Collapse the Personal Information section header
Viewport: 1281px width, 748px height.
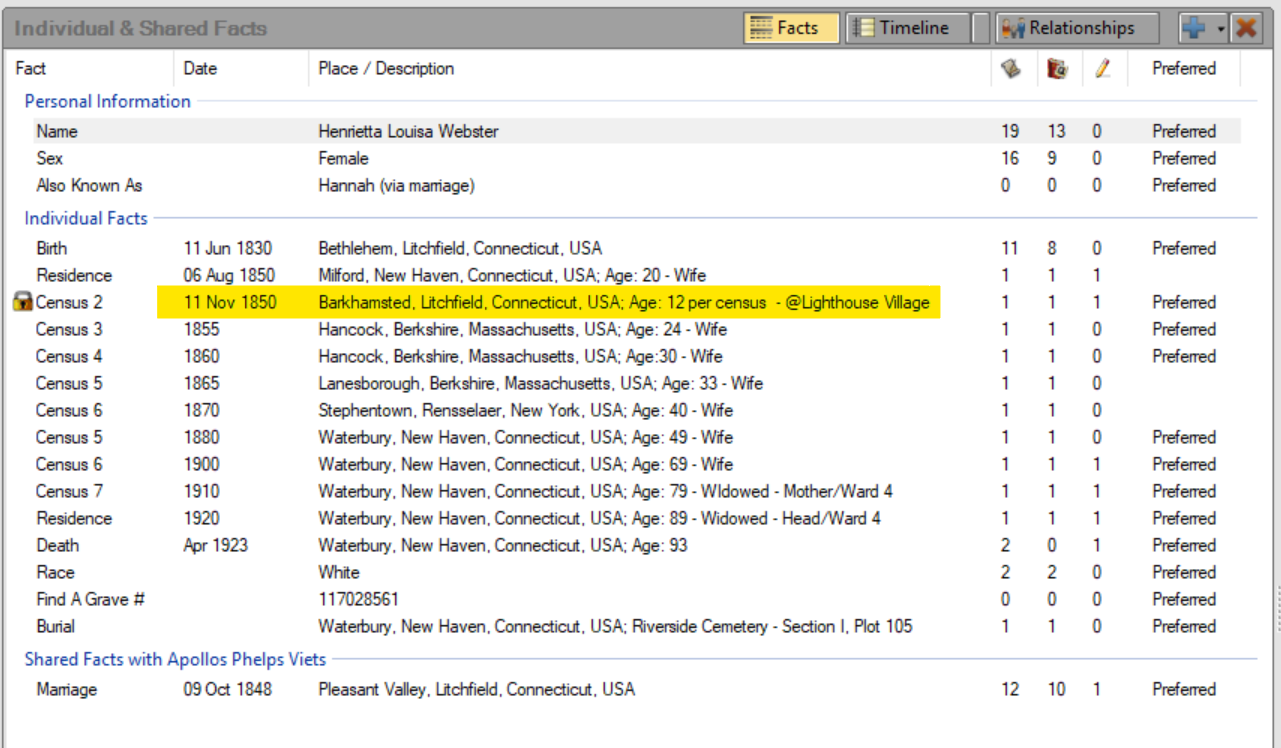click(107, 101)
